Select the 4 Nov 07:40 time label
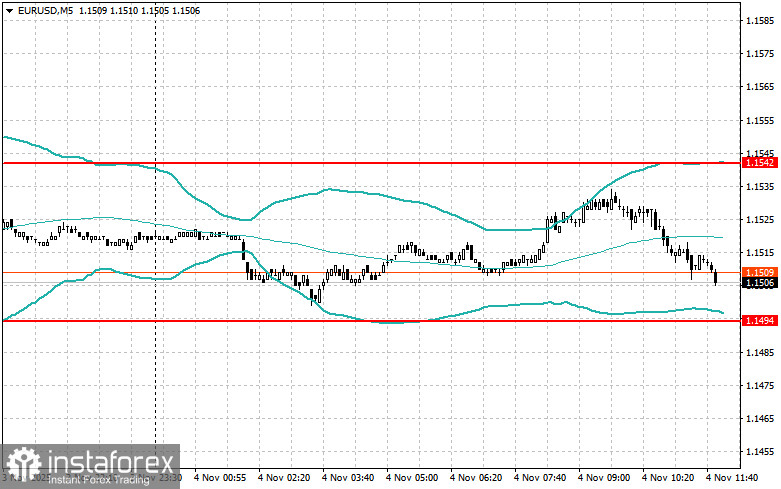781x489 pixels. click(540, 478)
